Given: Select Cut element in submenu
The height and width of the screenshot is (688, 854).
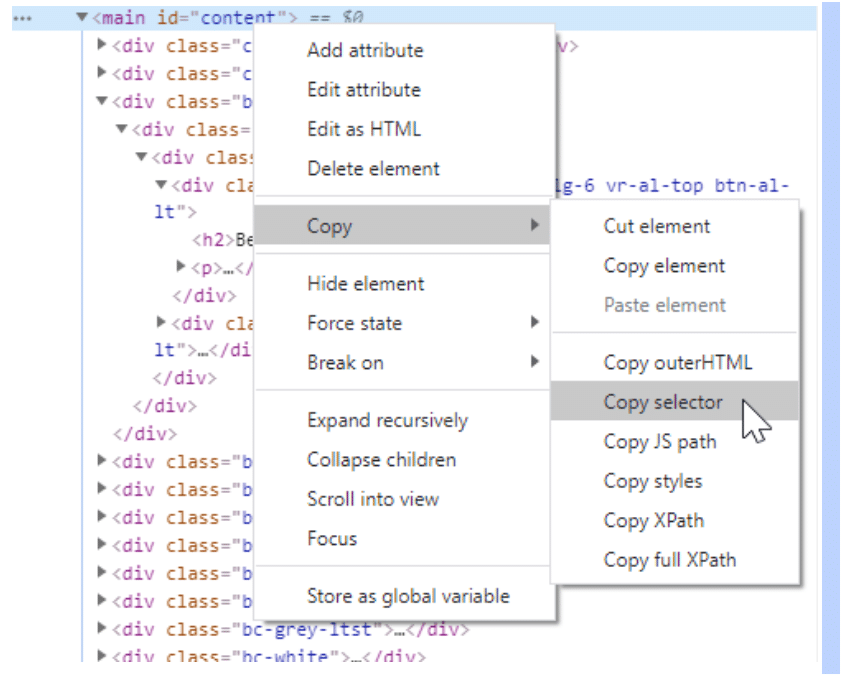Looking at the screenshot, I should (x=656, y=226).
